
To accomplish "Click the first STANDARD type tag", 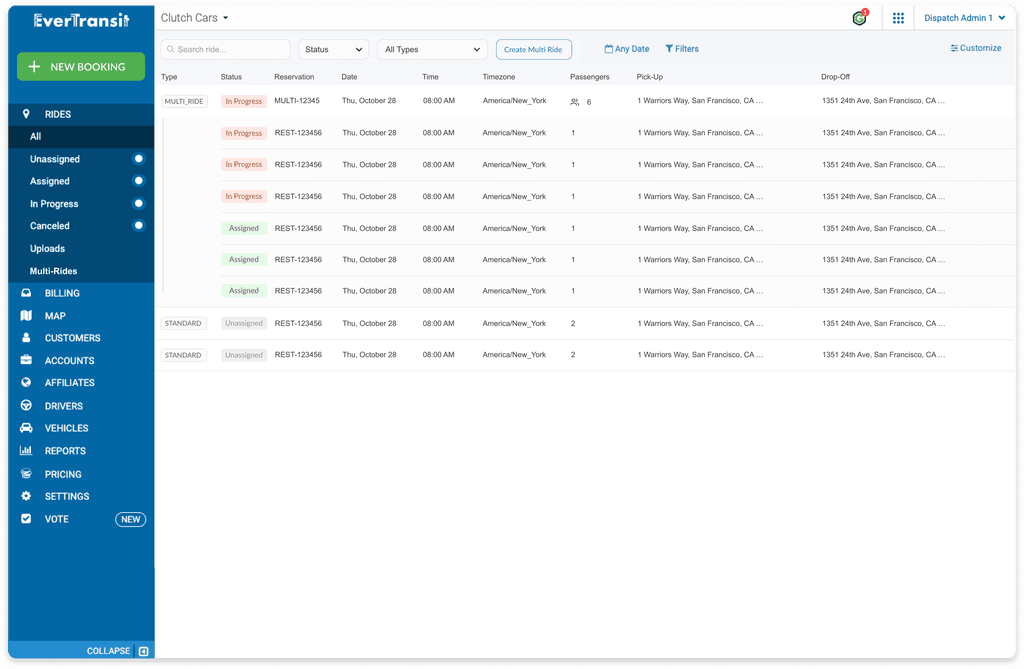I will (x=184, y=323).
